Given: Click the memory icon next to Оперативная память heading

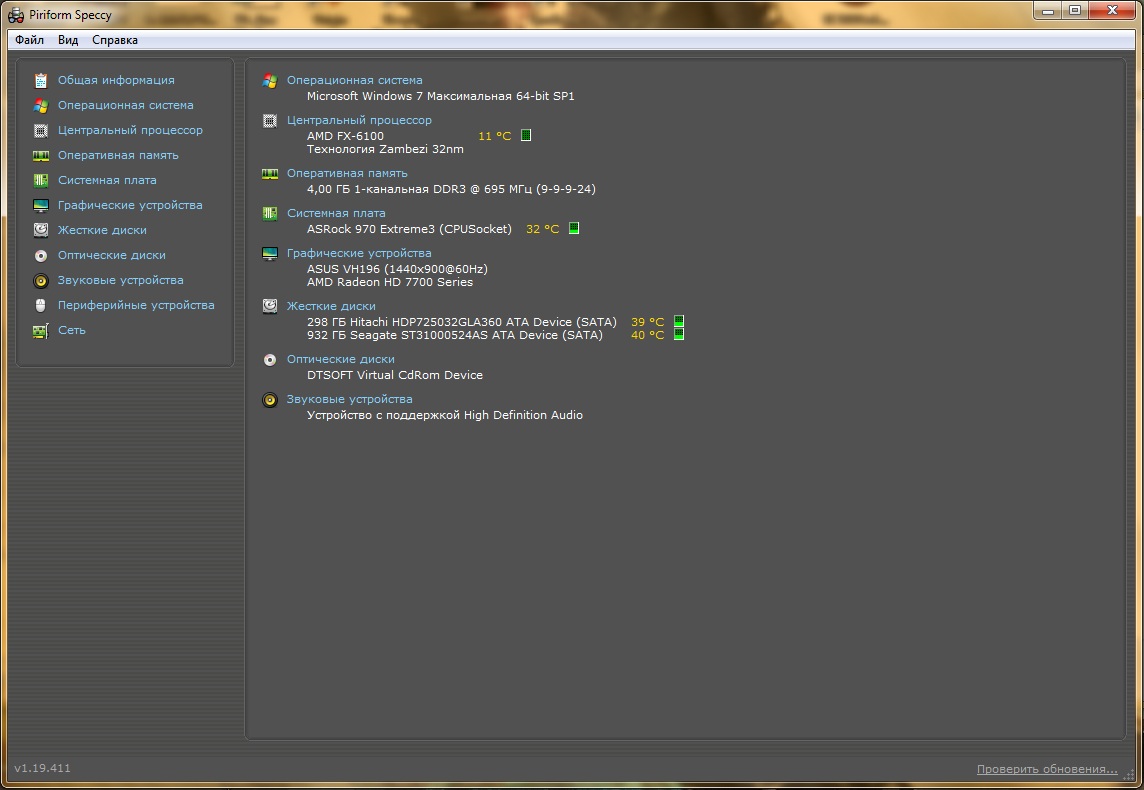Looking at the screenshot, I should click(x=270, y=174).
